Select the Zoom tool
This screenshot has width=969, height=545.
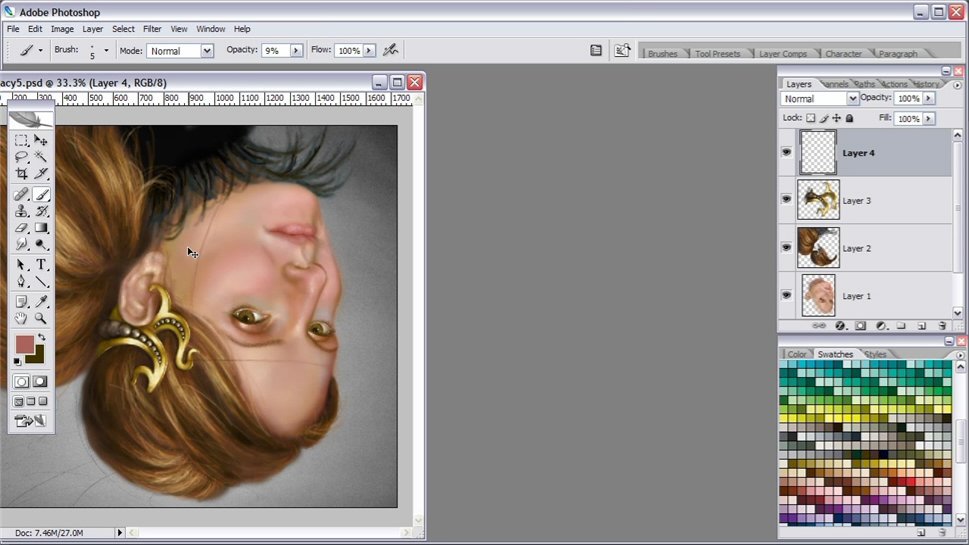[41, 318]
